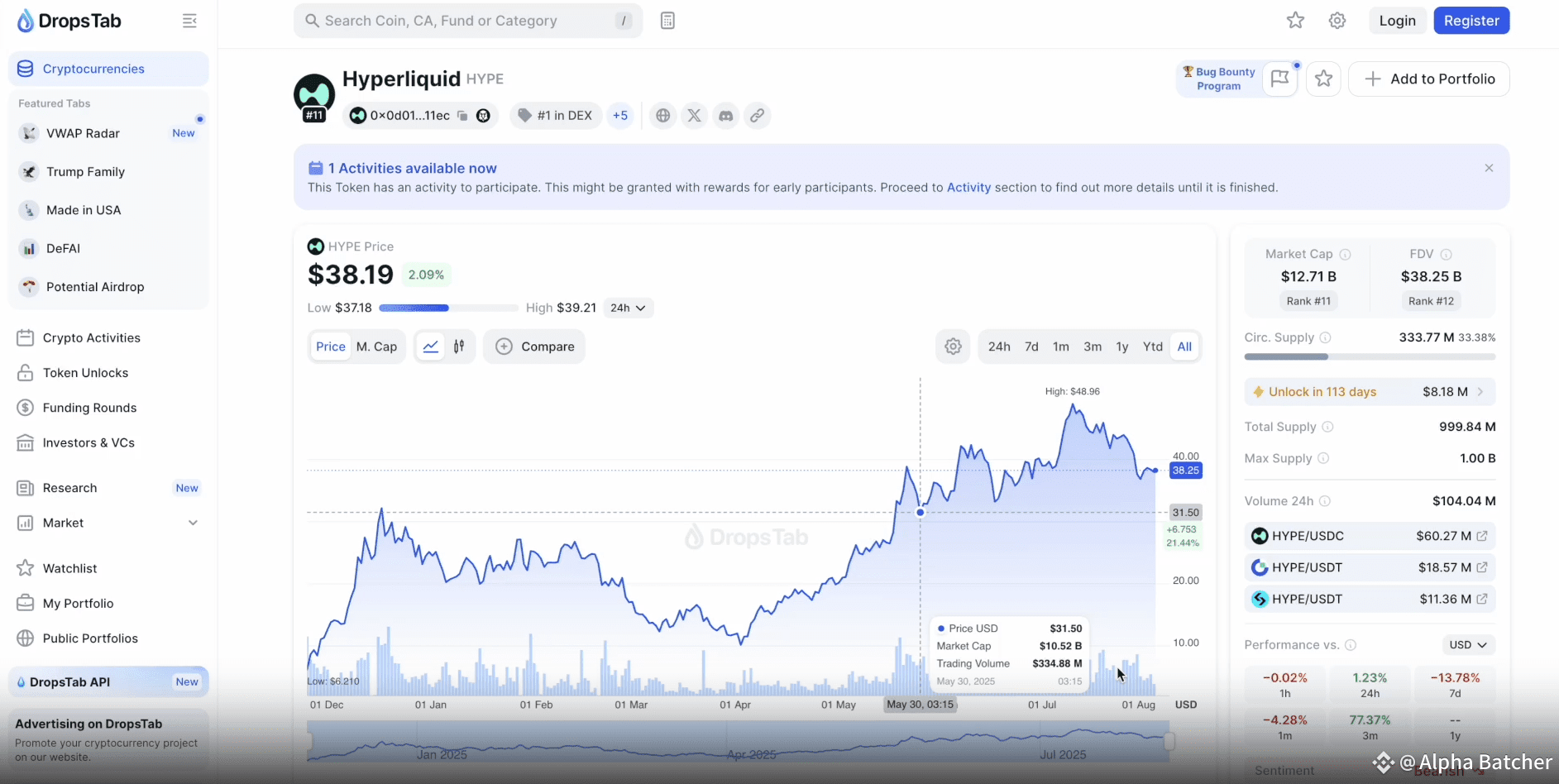1559x784 pixels.
Task: Focus the Search Coin input field
Action: 468,21
